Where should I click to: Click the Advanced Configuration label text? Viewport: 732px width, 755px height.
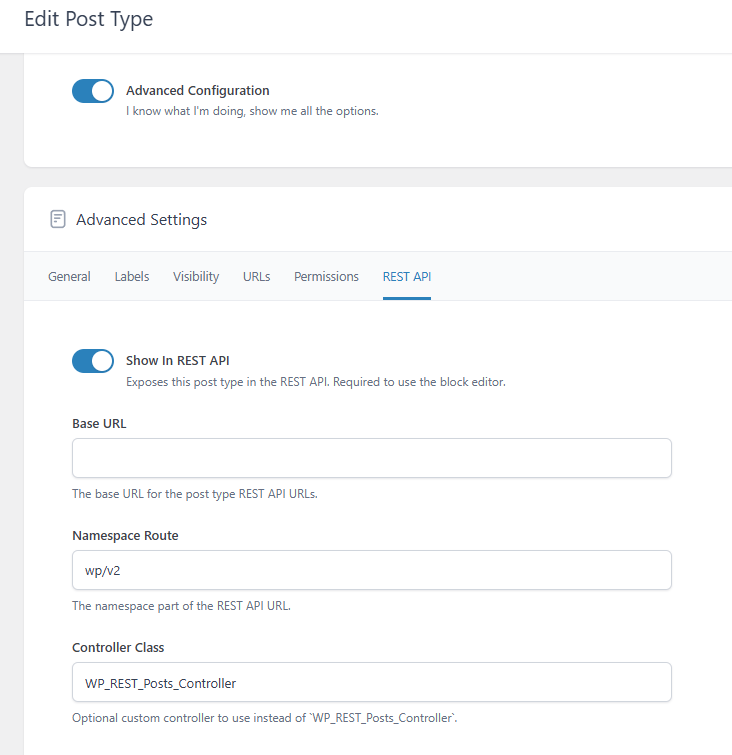pos(198,91)
